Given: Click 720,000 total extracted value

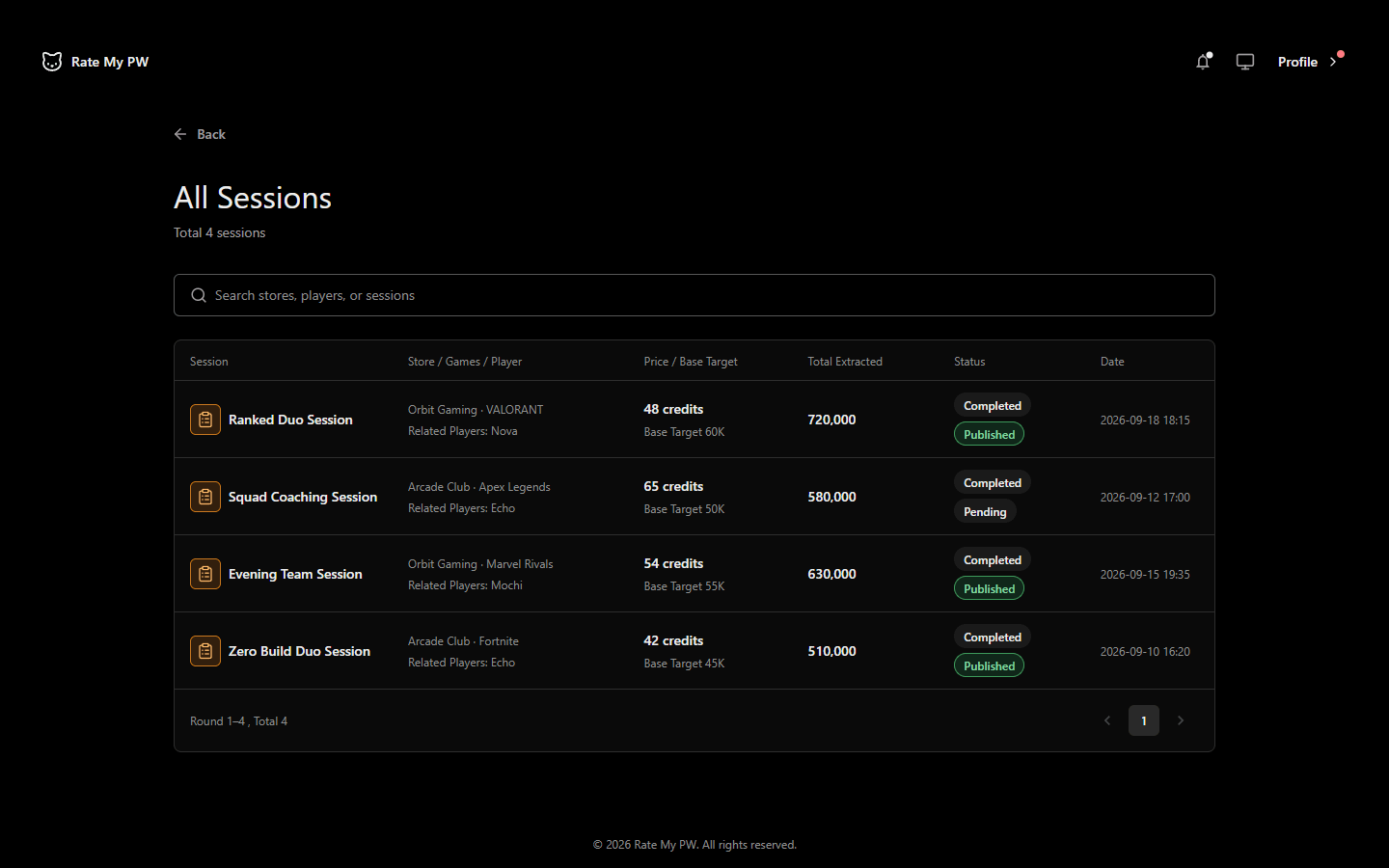Looking at the screenshot, I should click(831, 420).
